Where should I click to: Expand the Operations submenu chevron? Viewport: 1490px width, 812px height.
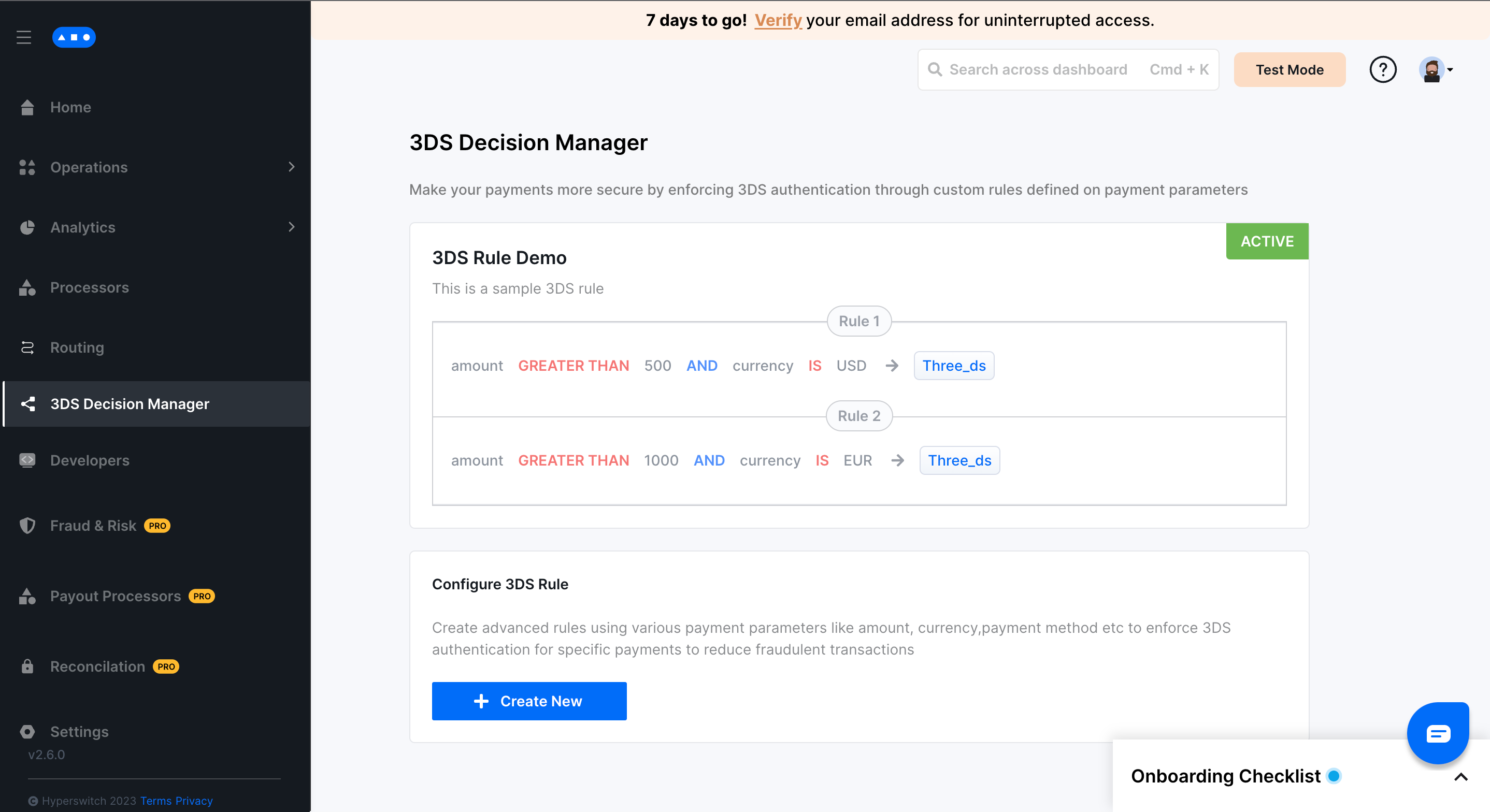[292, 167]
